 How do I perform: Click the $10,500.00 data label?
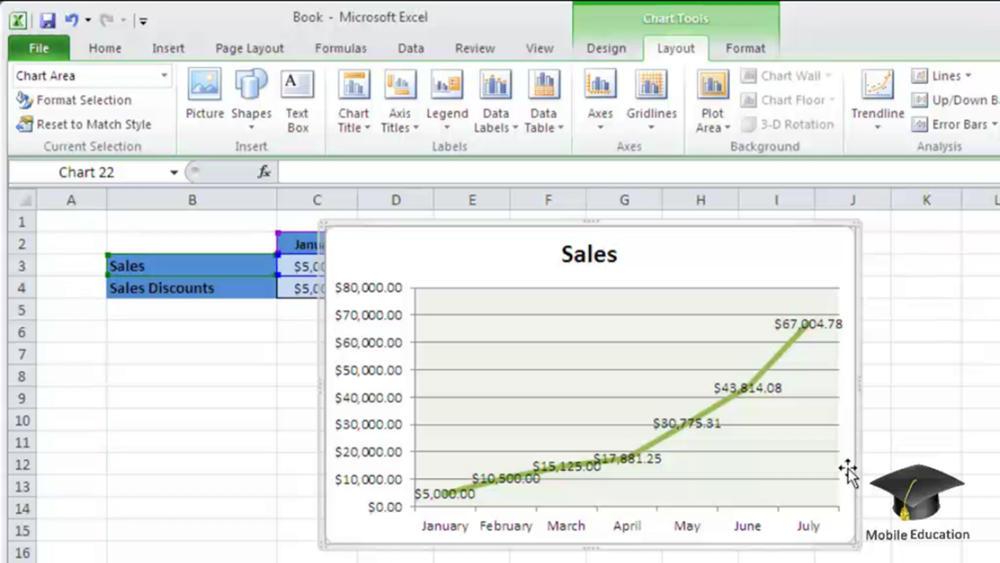pos(506,478)
